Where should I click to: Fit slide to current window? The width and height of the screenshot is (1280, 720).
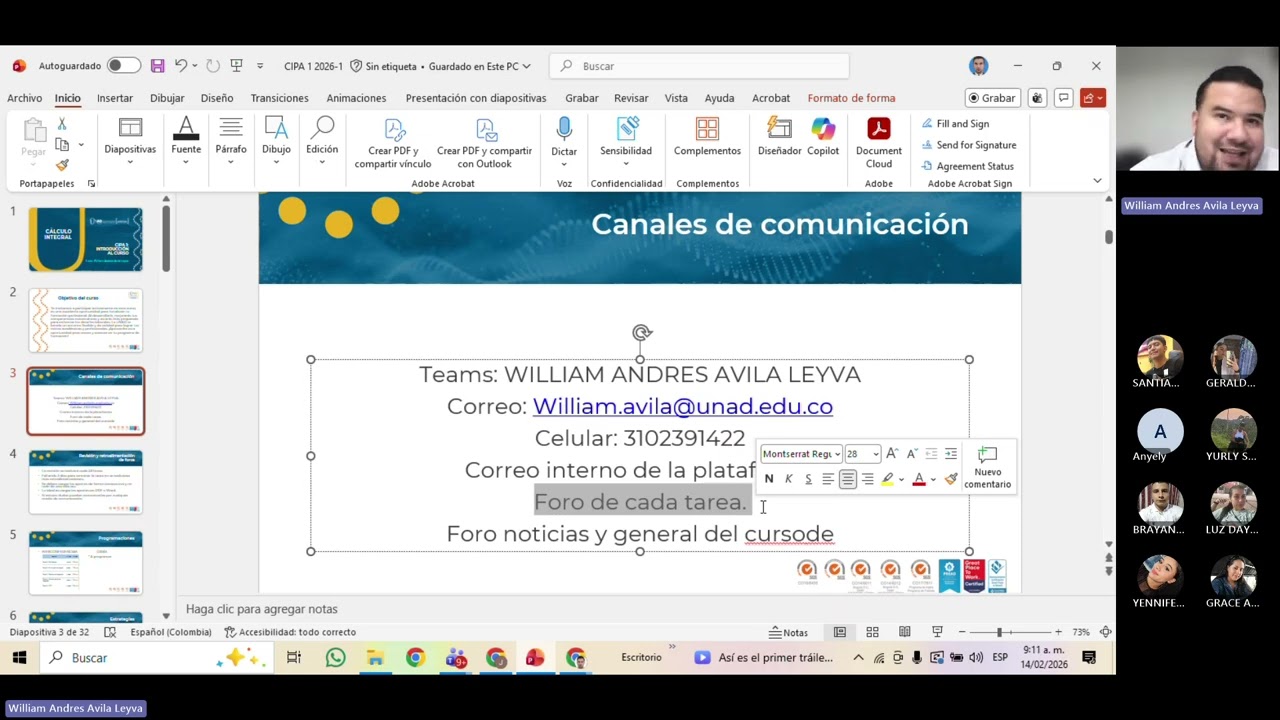pyautogui.click(x=1105, y=632)
